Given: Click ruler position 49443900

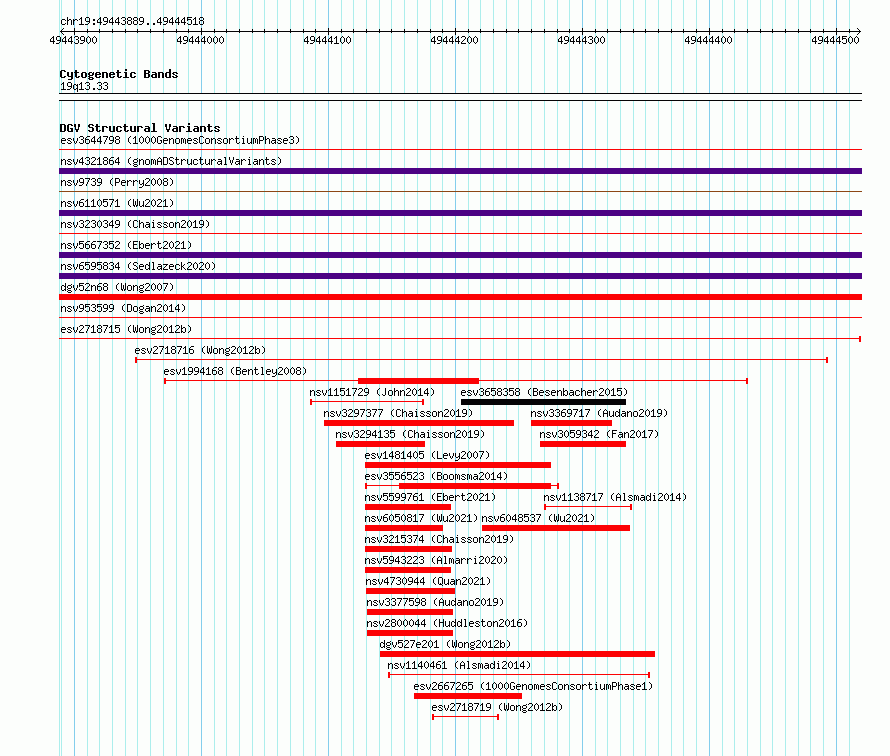Looking at the screenshot, I should 73,40.
